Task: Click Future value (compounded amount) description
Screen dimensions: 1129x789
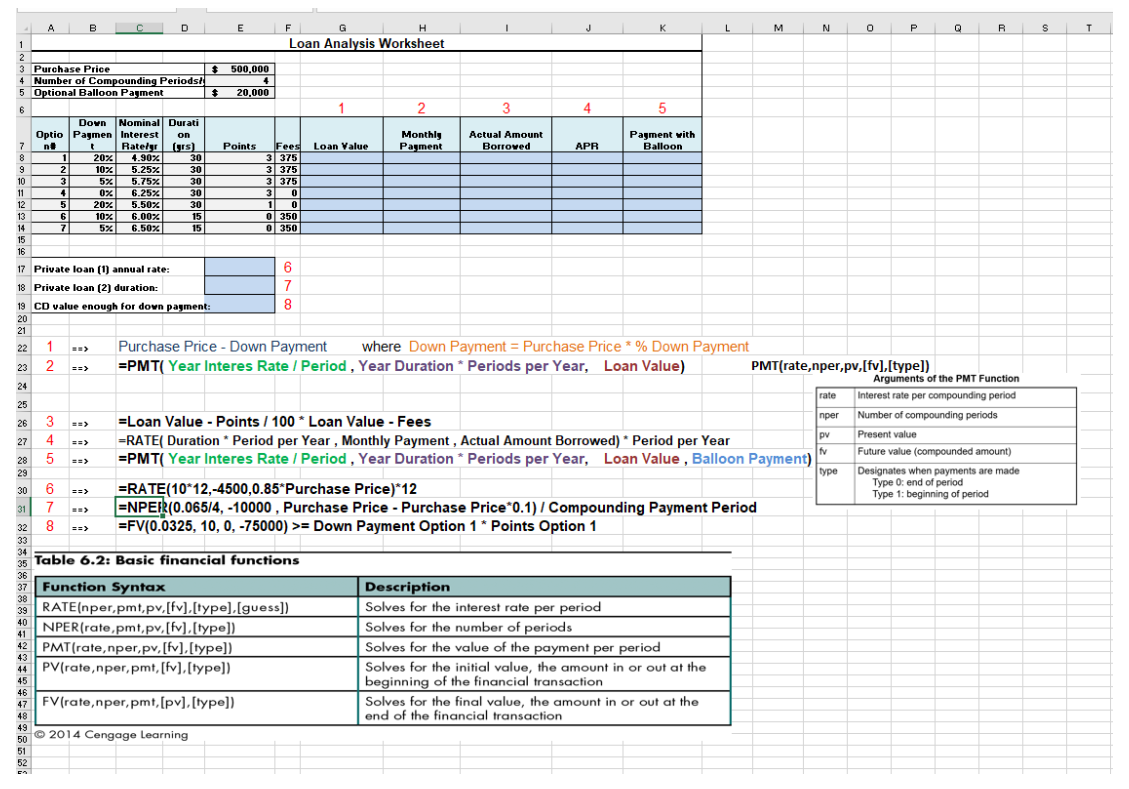Action: [x=934, y=451]
